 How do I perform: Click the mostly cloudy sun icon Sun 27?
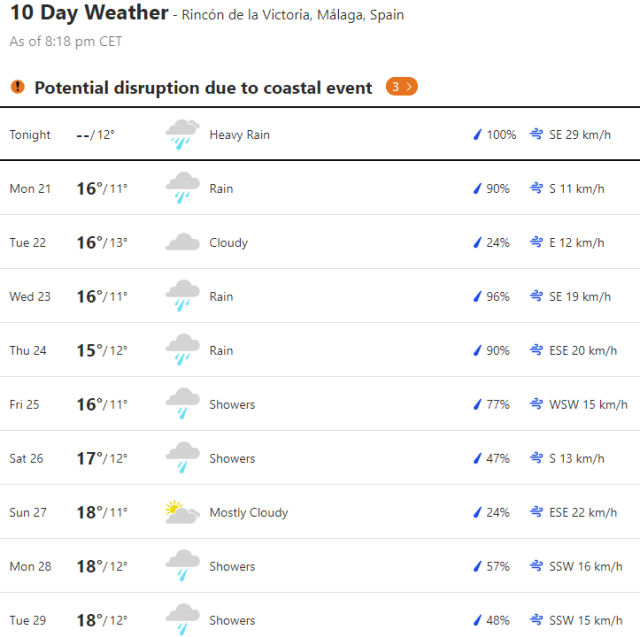pyautogui.click(x=182, y=513)
